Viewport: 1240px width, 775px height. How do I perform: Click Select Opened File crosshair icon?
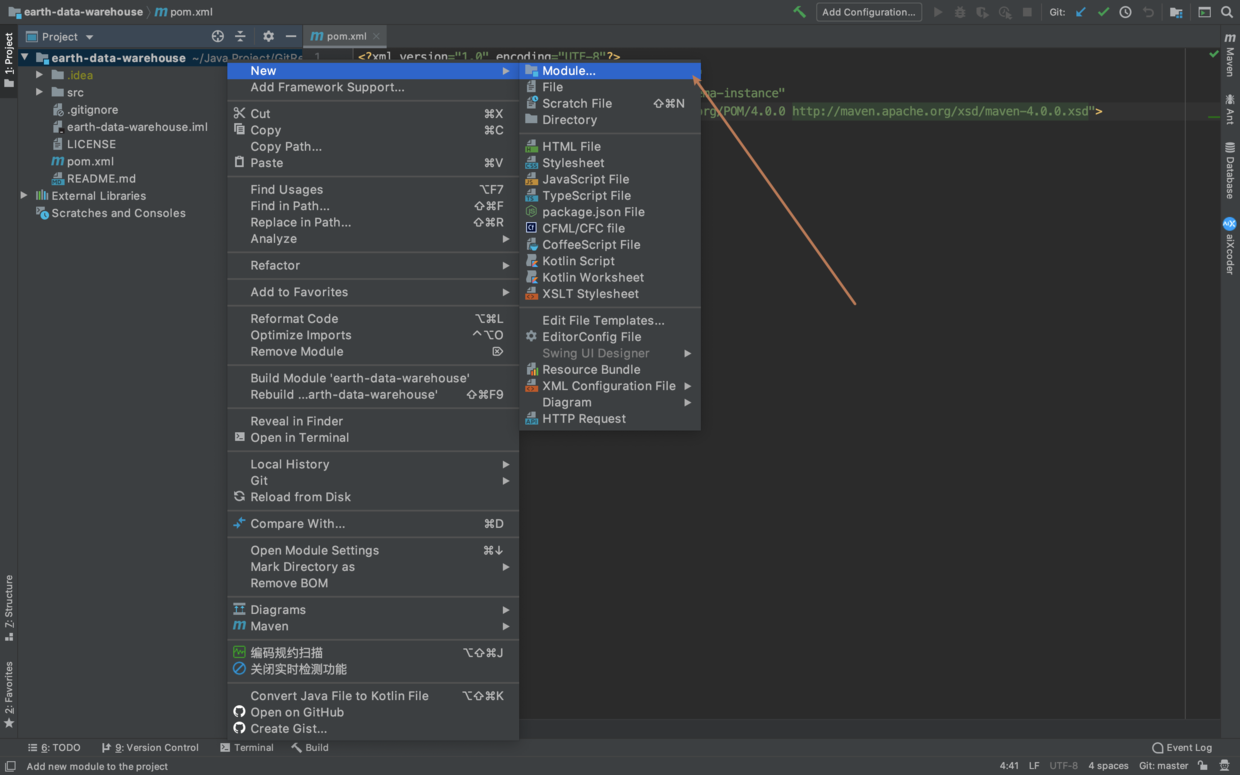point(218,36)
